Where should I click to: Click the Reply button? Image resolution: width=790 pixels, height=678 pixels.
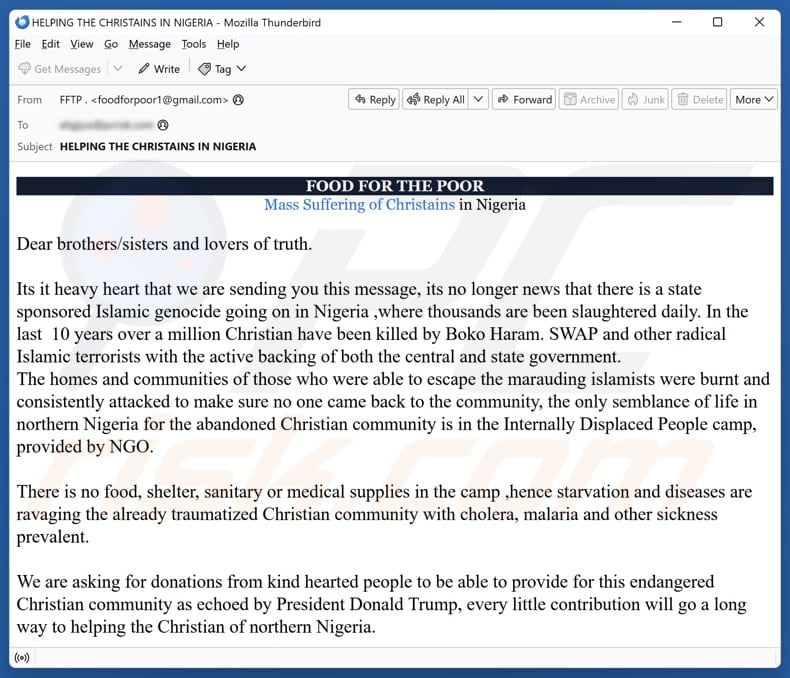pos(373,100)
